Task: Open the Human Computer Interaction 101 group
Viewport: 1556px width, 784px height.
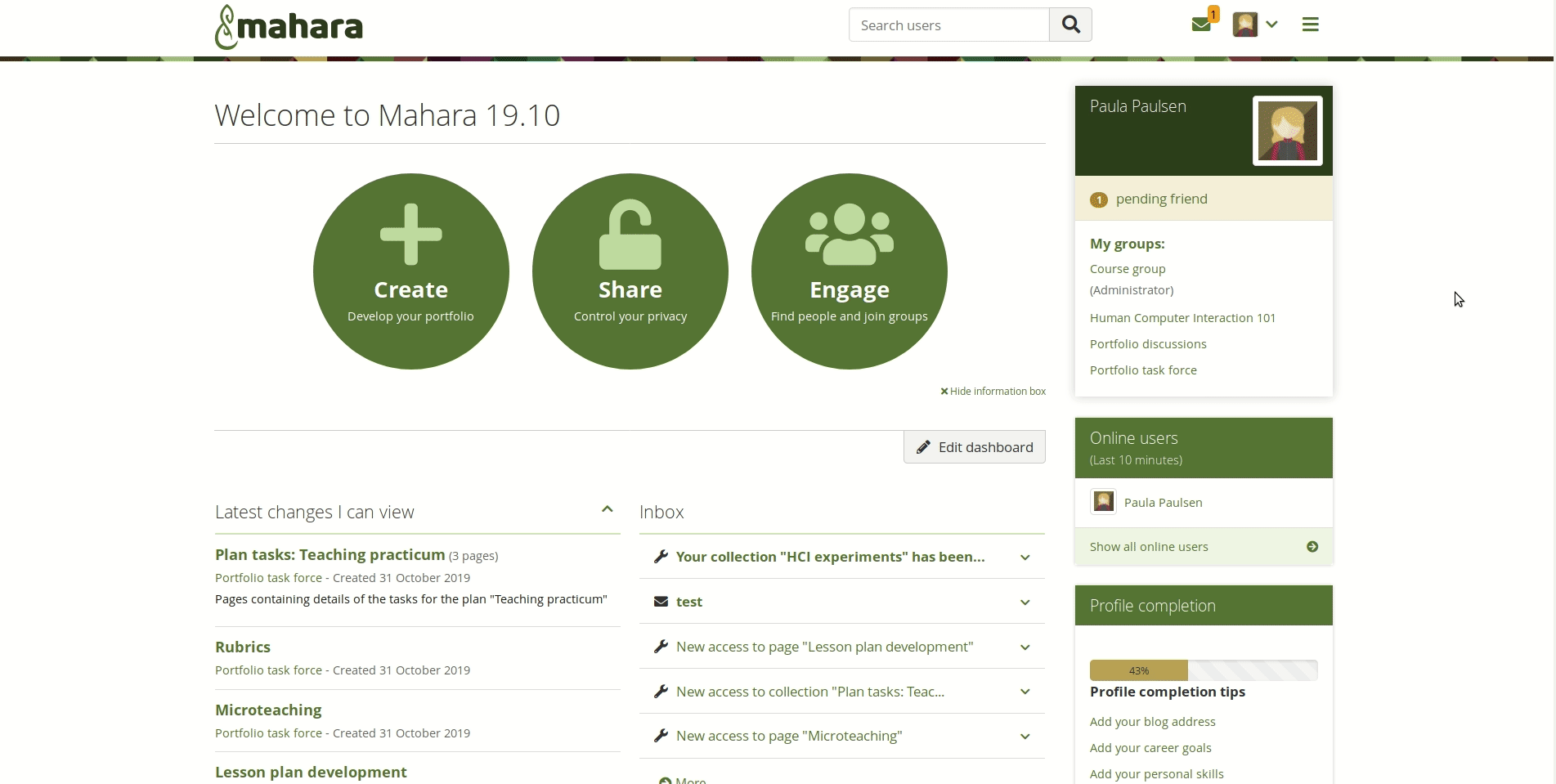Action: (1182, 318)
